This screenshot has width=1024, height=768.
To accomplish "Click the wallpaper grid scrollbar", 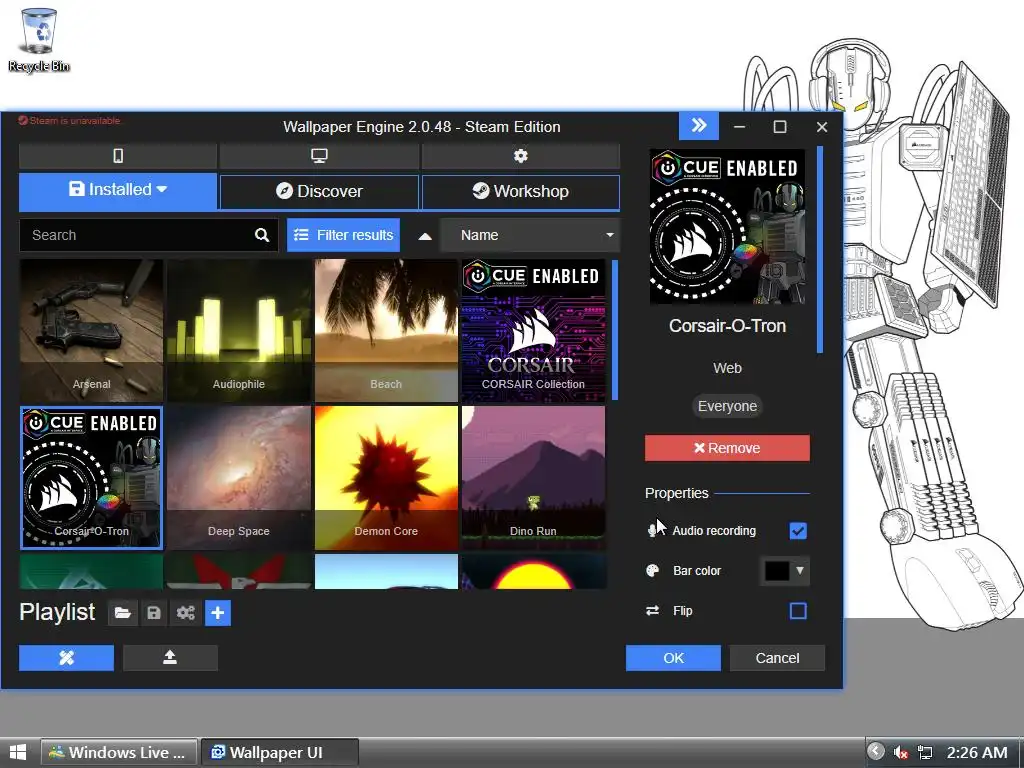I will (615, 330).
